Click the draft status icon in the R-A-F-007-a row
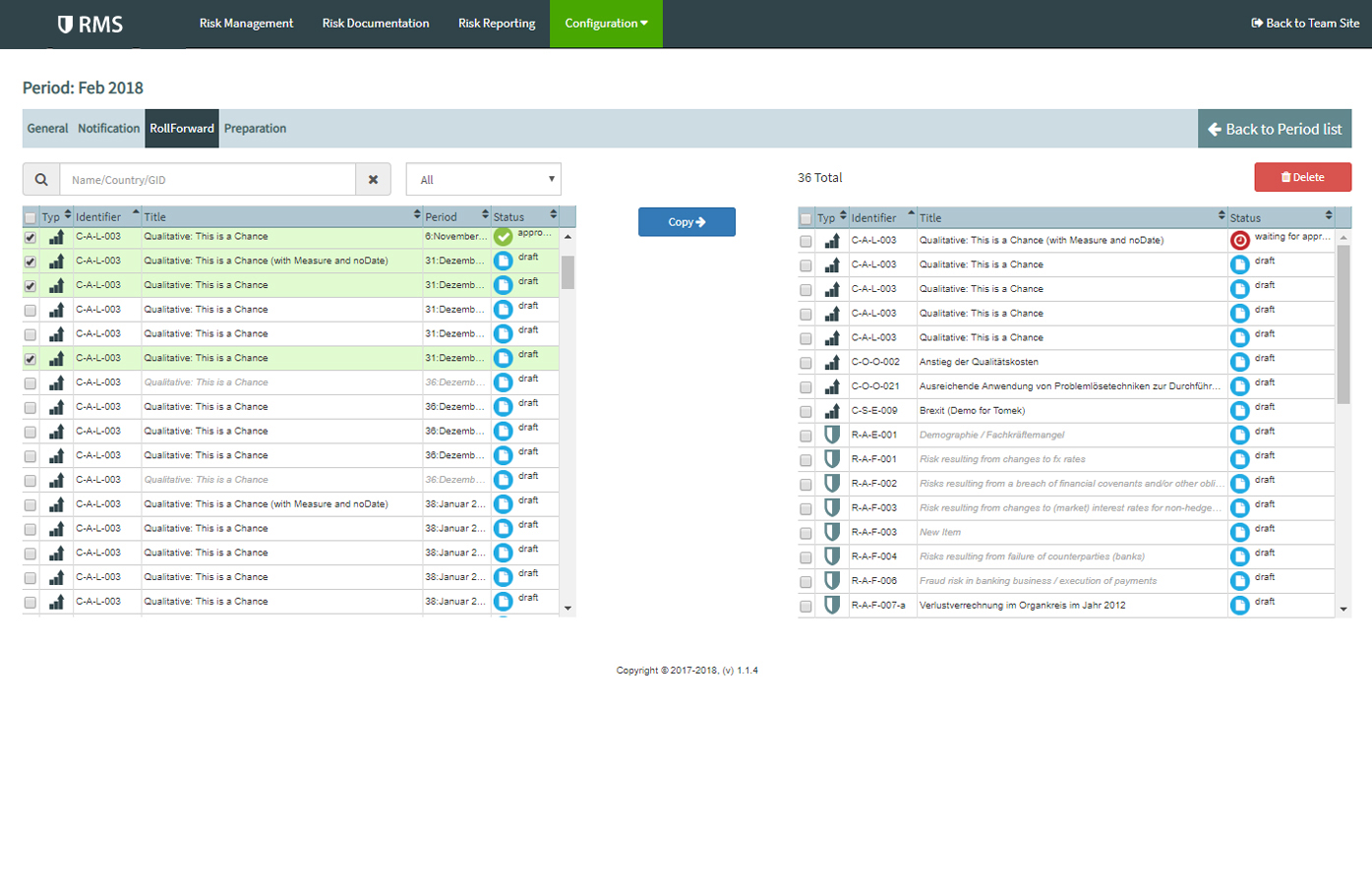Image resolution: width=1372 pixels, height=879 pixels. pyautogui.click(x=1240, y=606)
